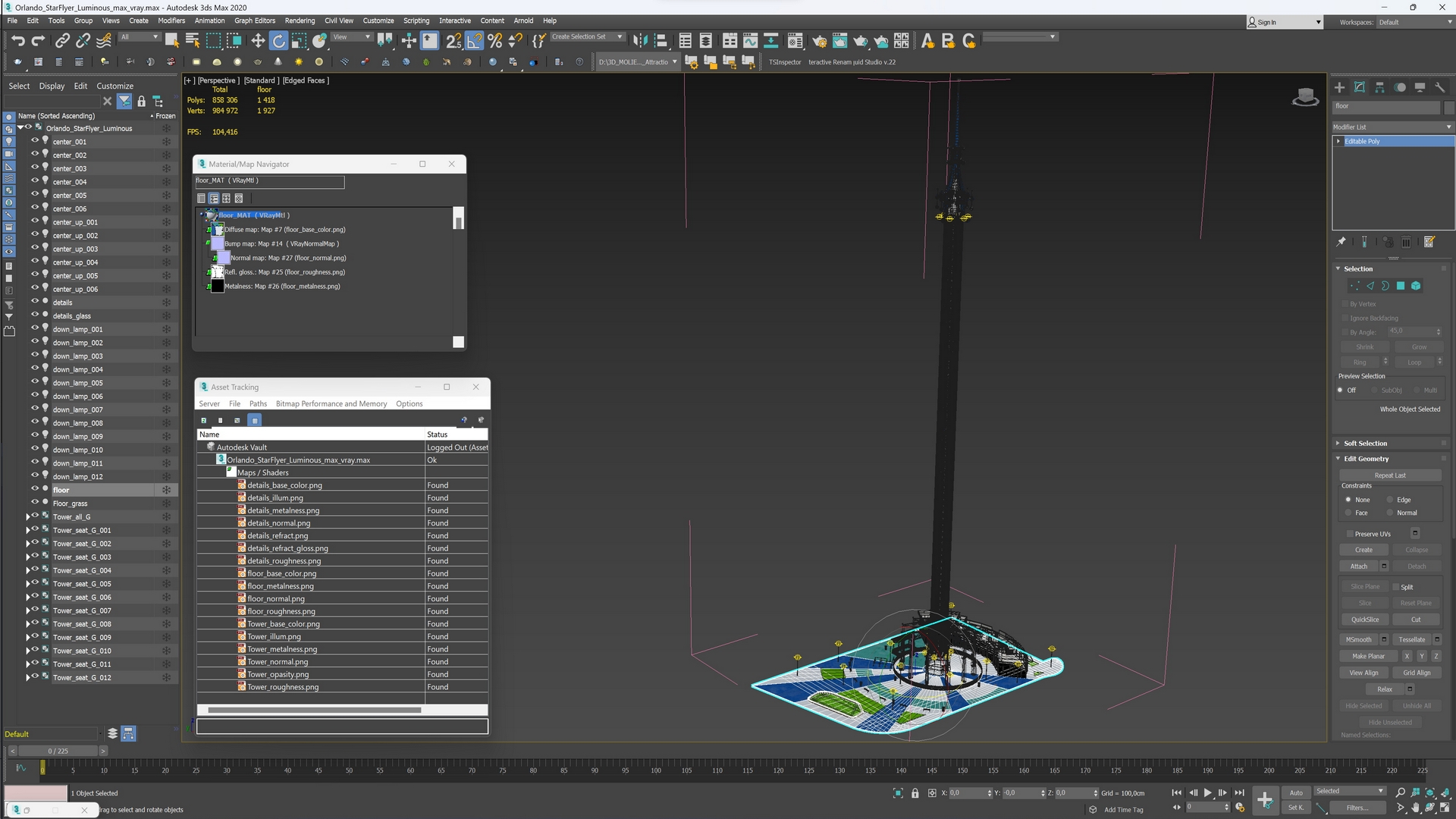This screenshot has height=819, width=1456.
Task: Open the Rendering menu
Action: 300,20
